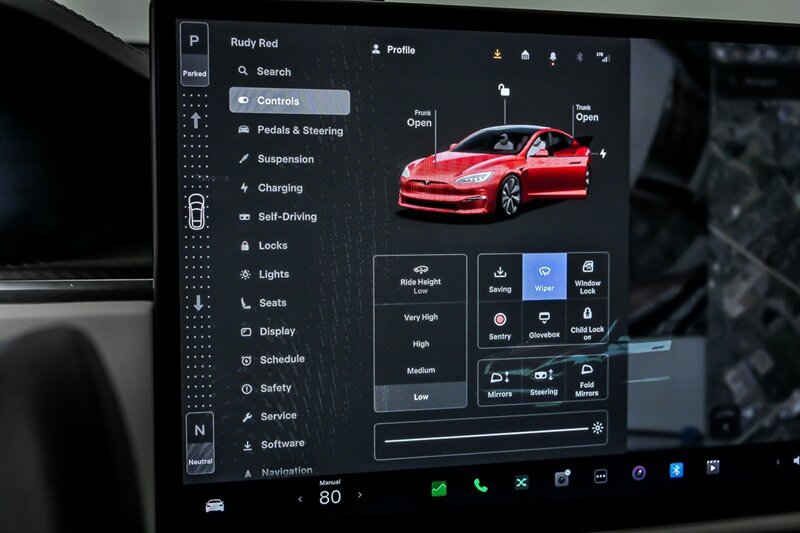Screen dimensions: 800x533
Task: Toggle Sentry mode
Action: tap(499, 325)
